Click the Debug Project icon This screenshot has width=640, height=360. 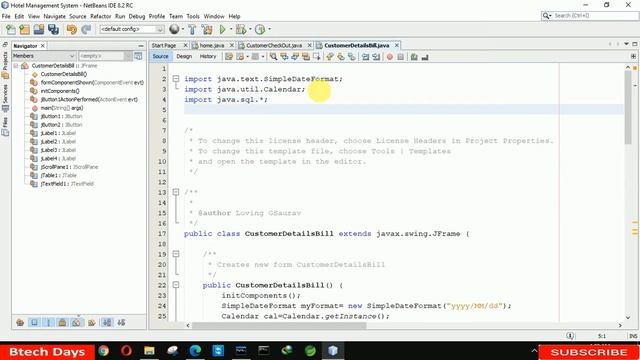tap(241, 29)
